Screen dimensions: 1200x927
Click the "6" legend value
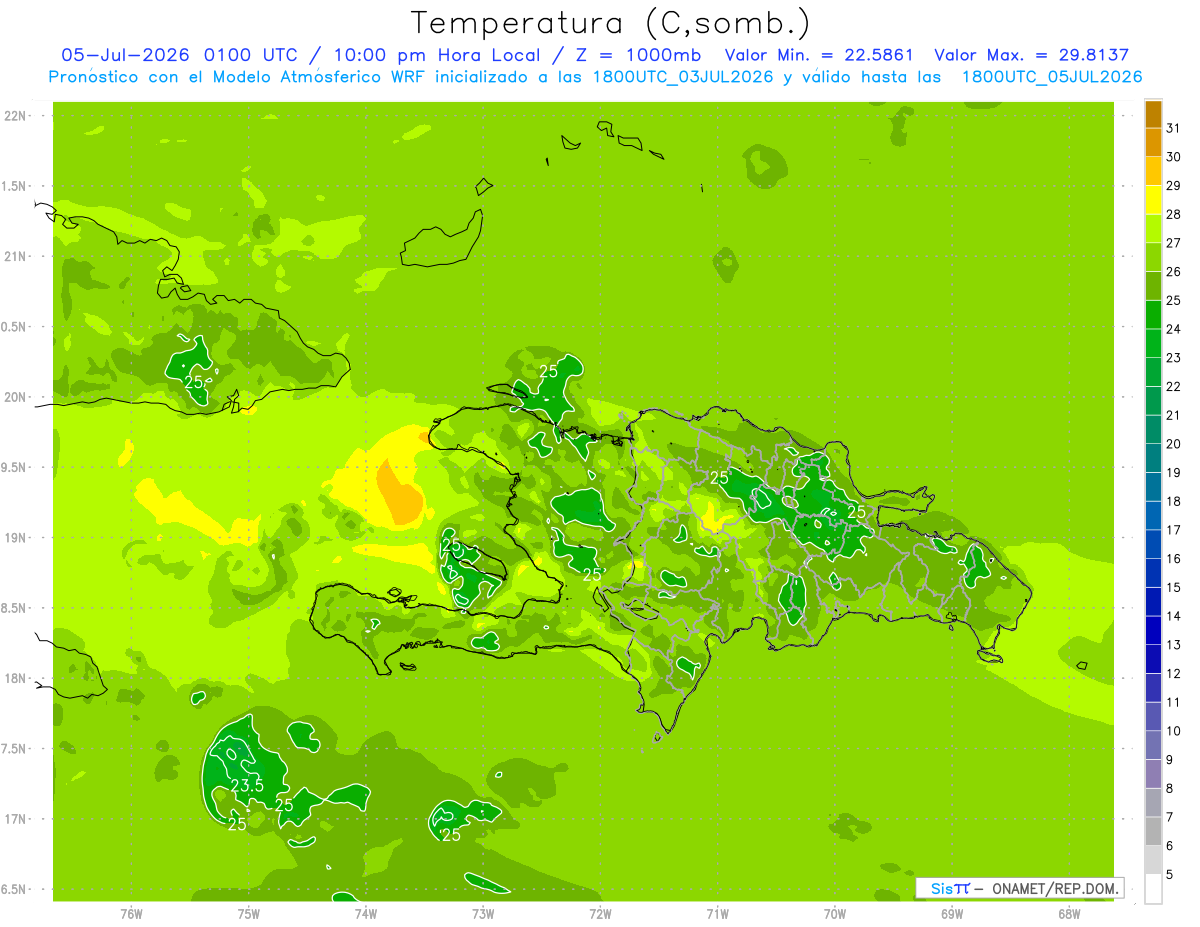1170,846
